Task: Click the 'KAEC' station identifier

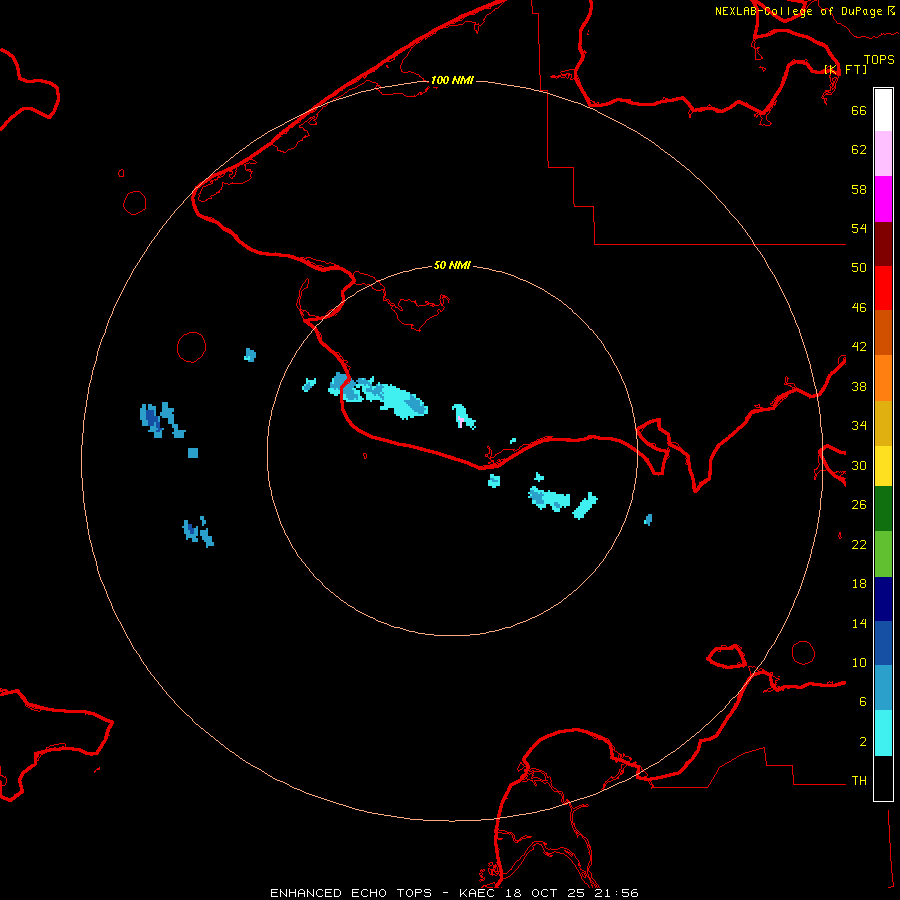Action: point(479,893)
